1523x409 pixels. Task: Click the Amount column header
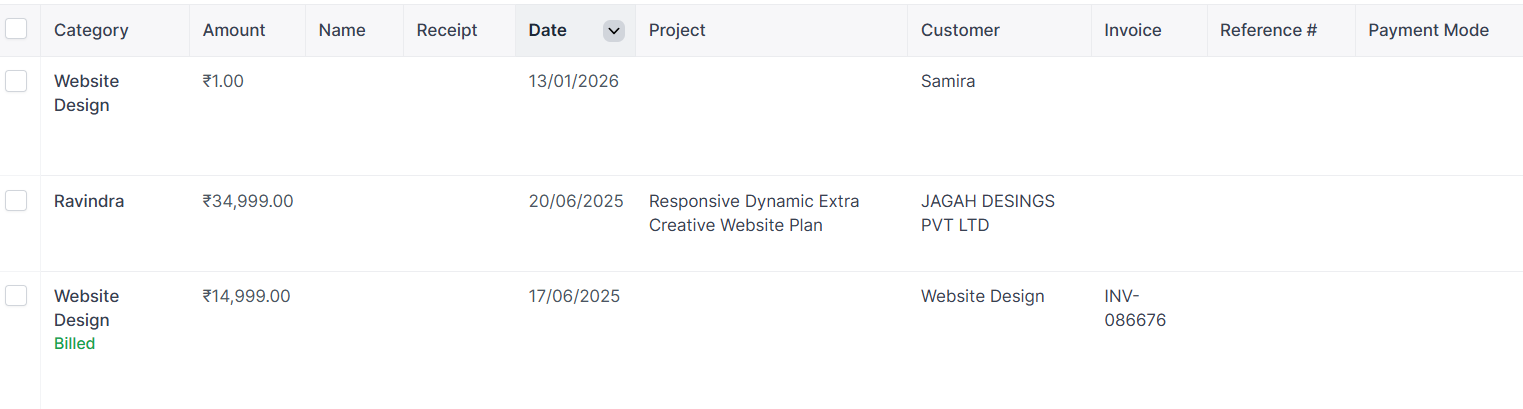[x=234, y=30]
